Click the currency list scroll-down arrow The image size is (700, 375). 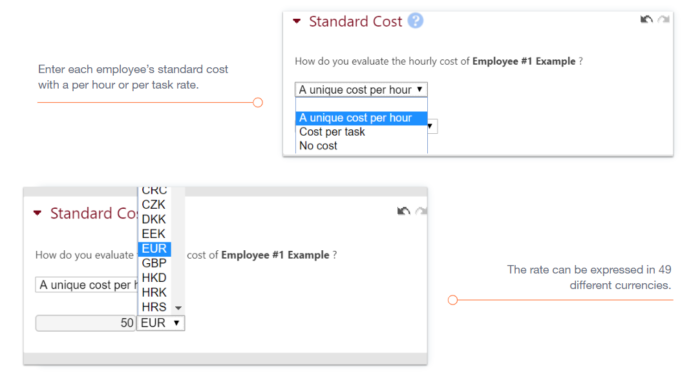click(x=178, y=308)
